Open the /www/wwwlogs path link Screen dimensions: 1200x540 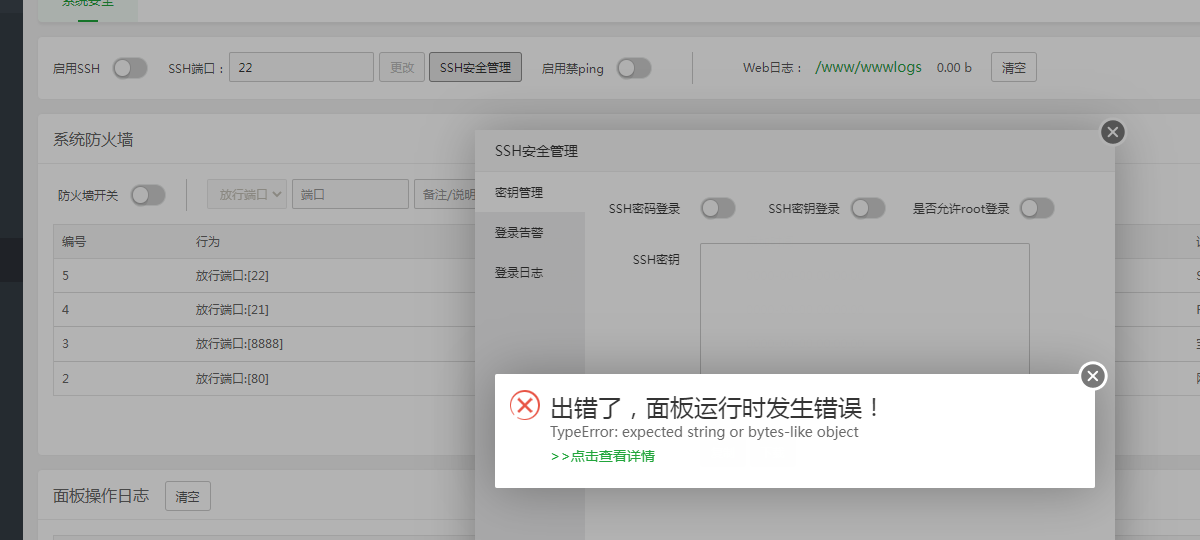pyautogui.click(x=869, y=68)
